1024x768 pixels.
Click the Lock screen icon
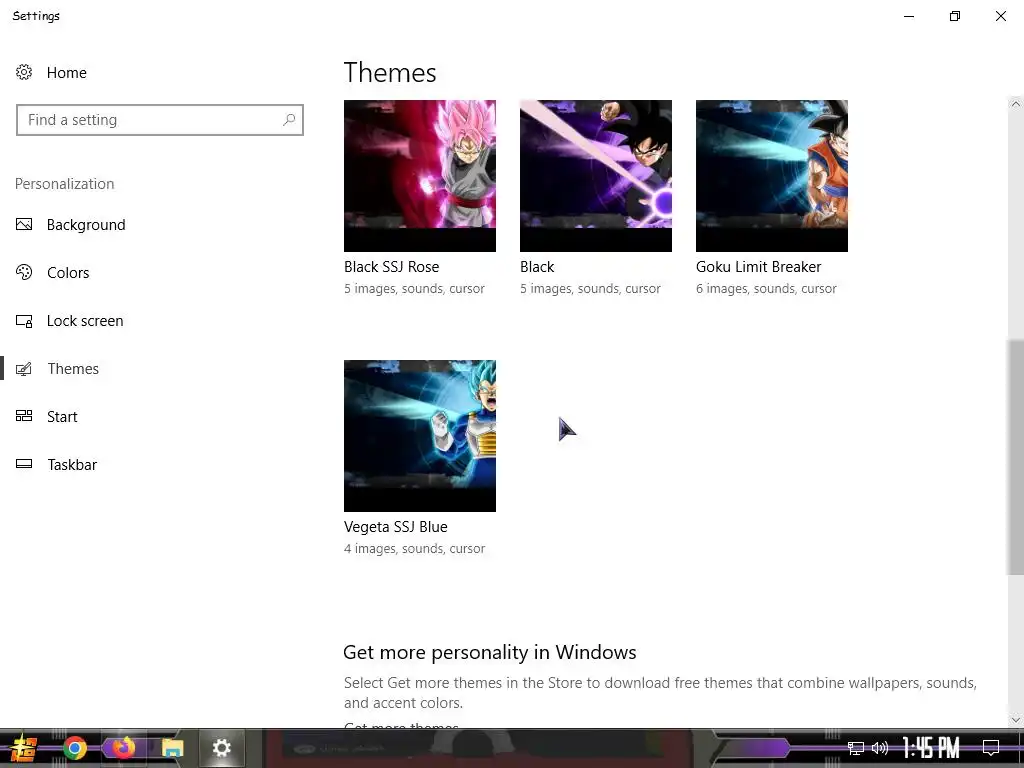[x=24, y=321]
